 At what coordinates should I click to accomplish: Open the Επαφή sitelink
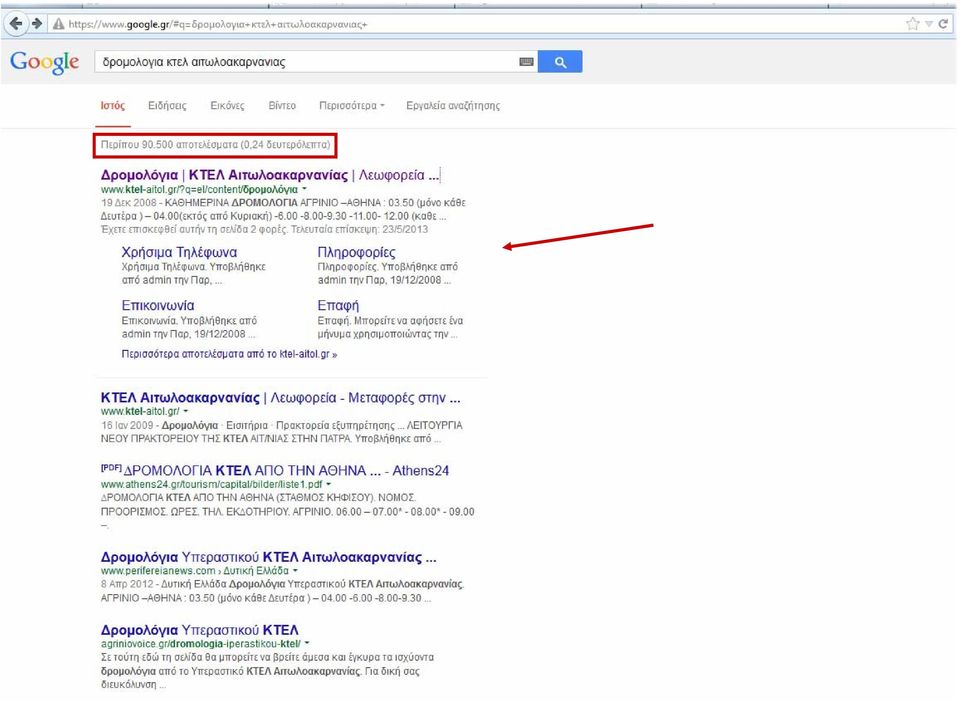tap(338, 305)
